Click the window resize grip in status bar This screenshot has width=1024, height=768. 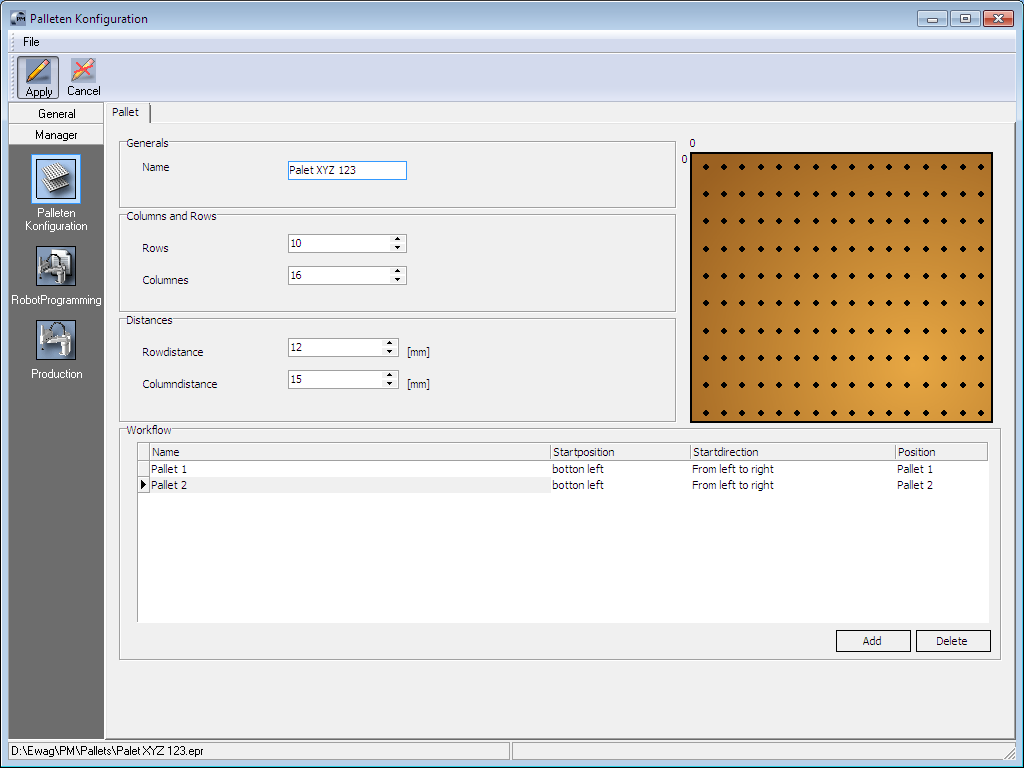click(1008, 752)
